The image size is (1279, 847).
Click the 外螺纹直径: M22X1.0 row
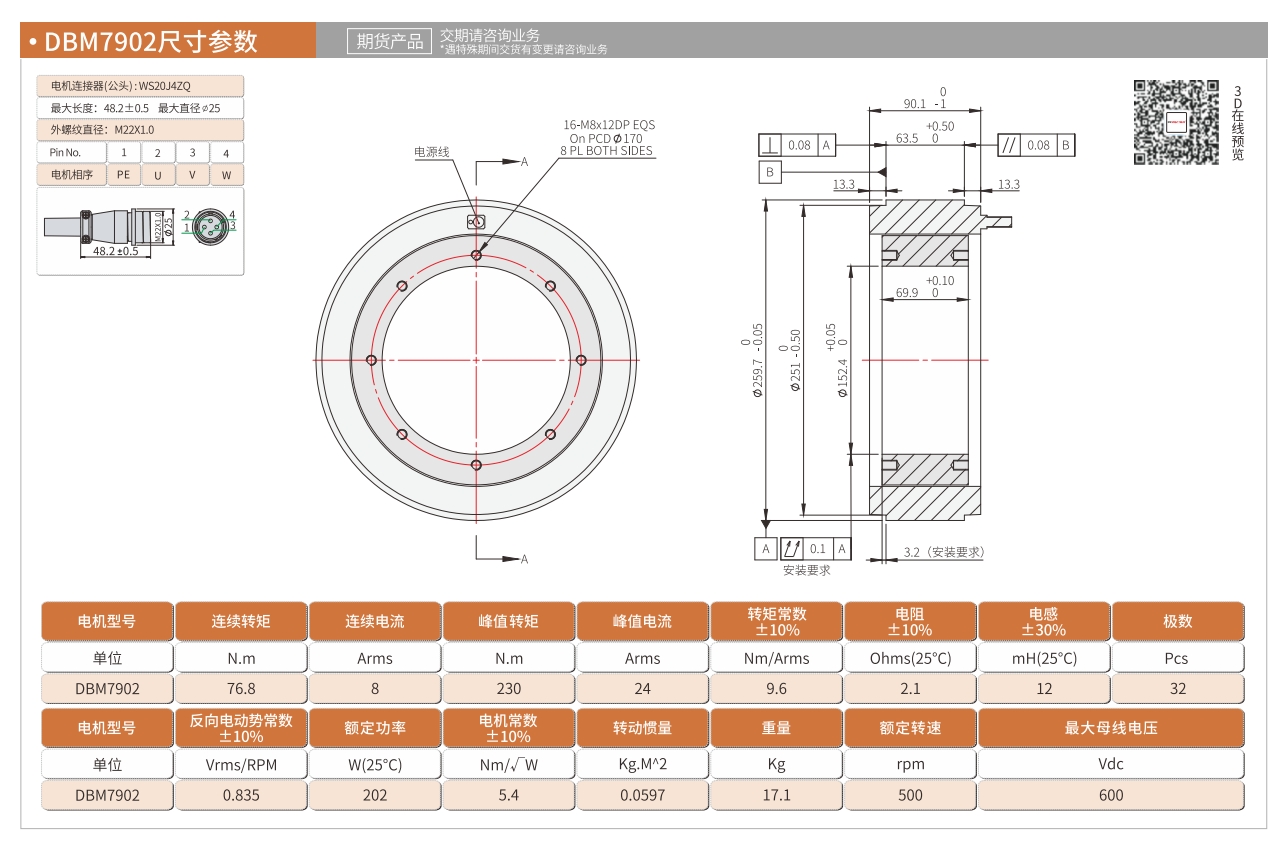pos(140,130)
